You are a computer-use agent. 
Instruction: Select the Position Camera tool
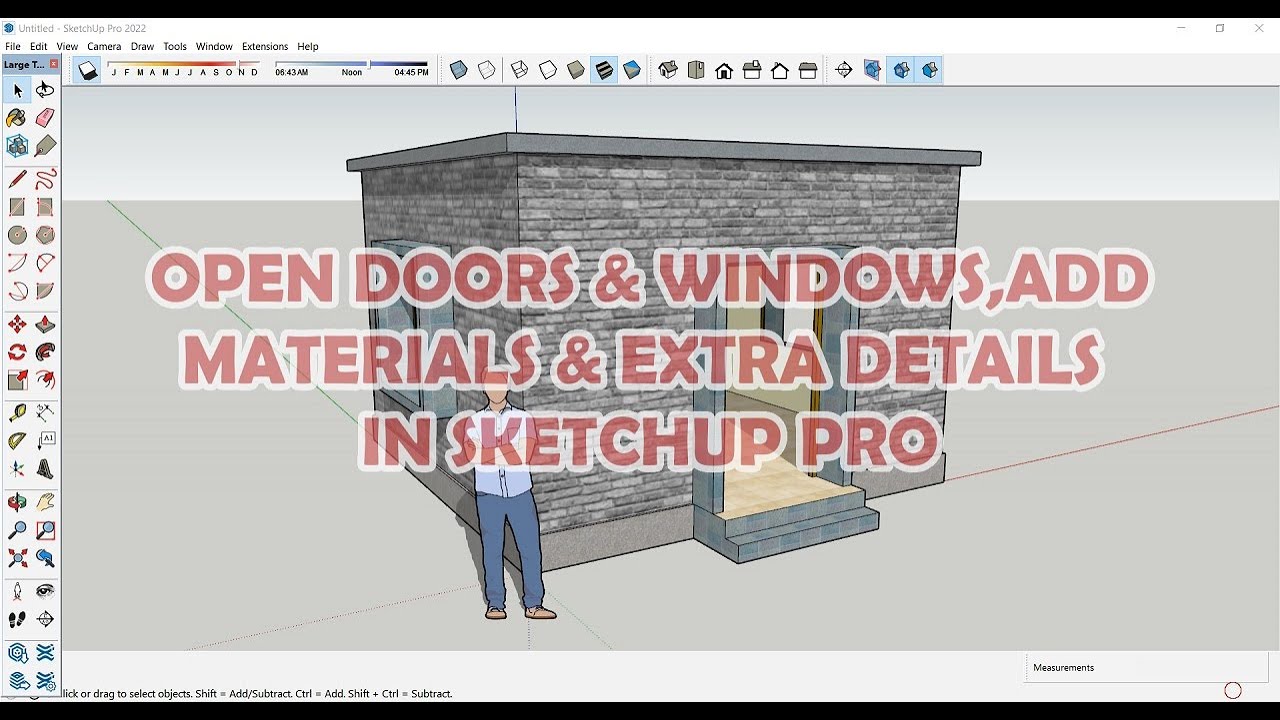(17, 592)
